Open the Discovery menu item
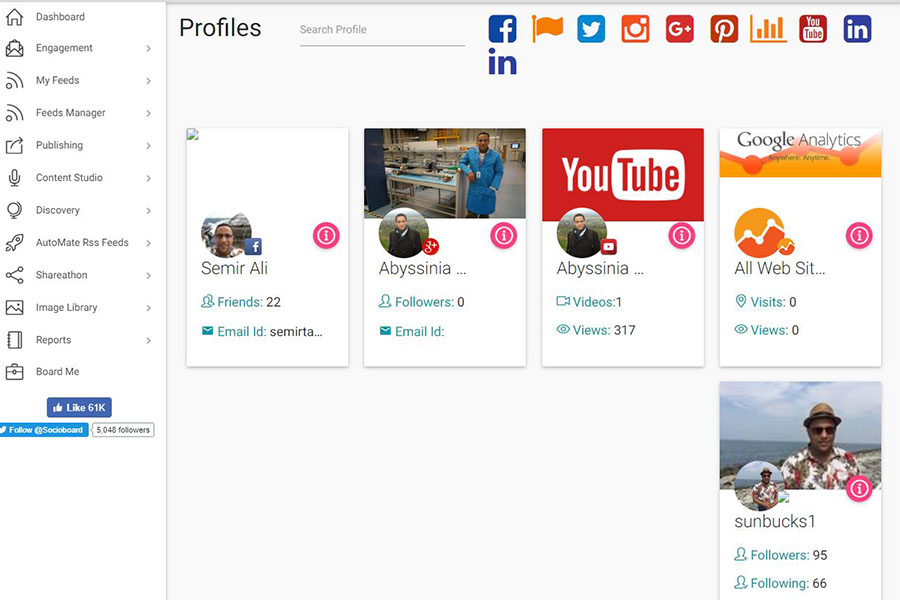 click(x=57, y=210)
